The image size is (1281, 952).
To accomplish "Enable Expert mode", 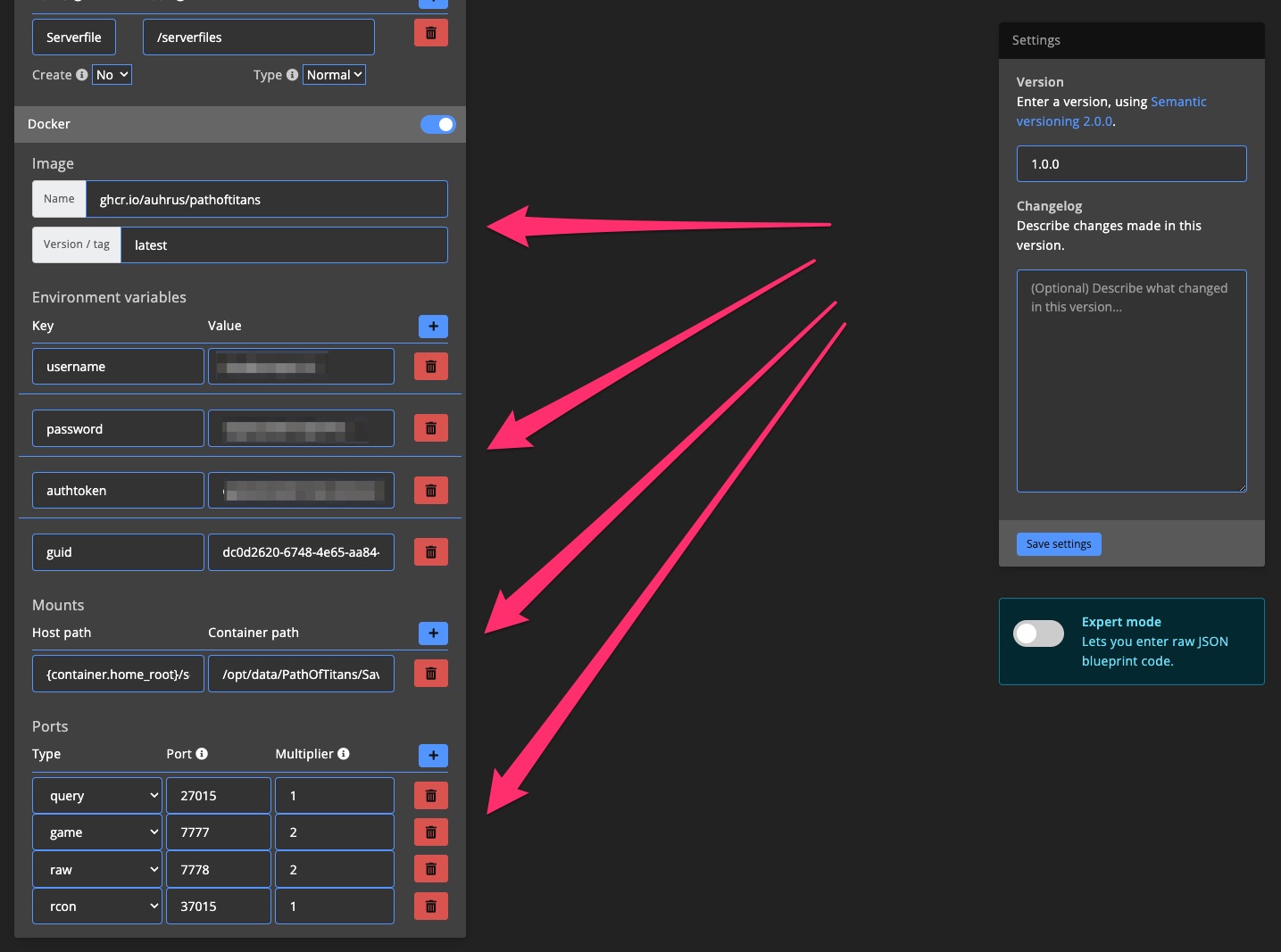I will [x=1037, y=633].
